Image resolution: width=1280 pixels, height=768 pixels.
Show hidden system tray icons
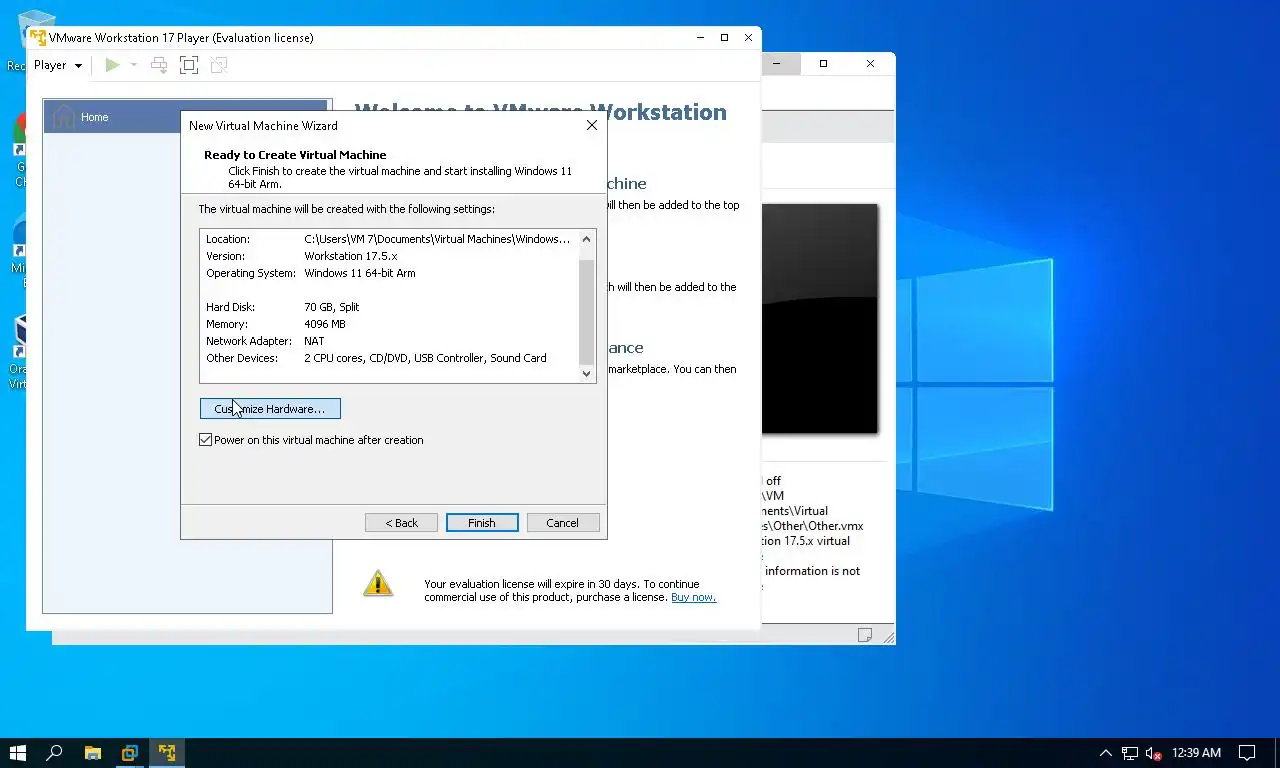pyautogui.click(x=1105, y=753)
